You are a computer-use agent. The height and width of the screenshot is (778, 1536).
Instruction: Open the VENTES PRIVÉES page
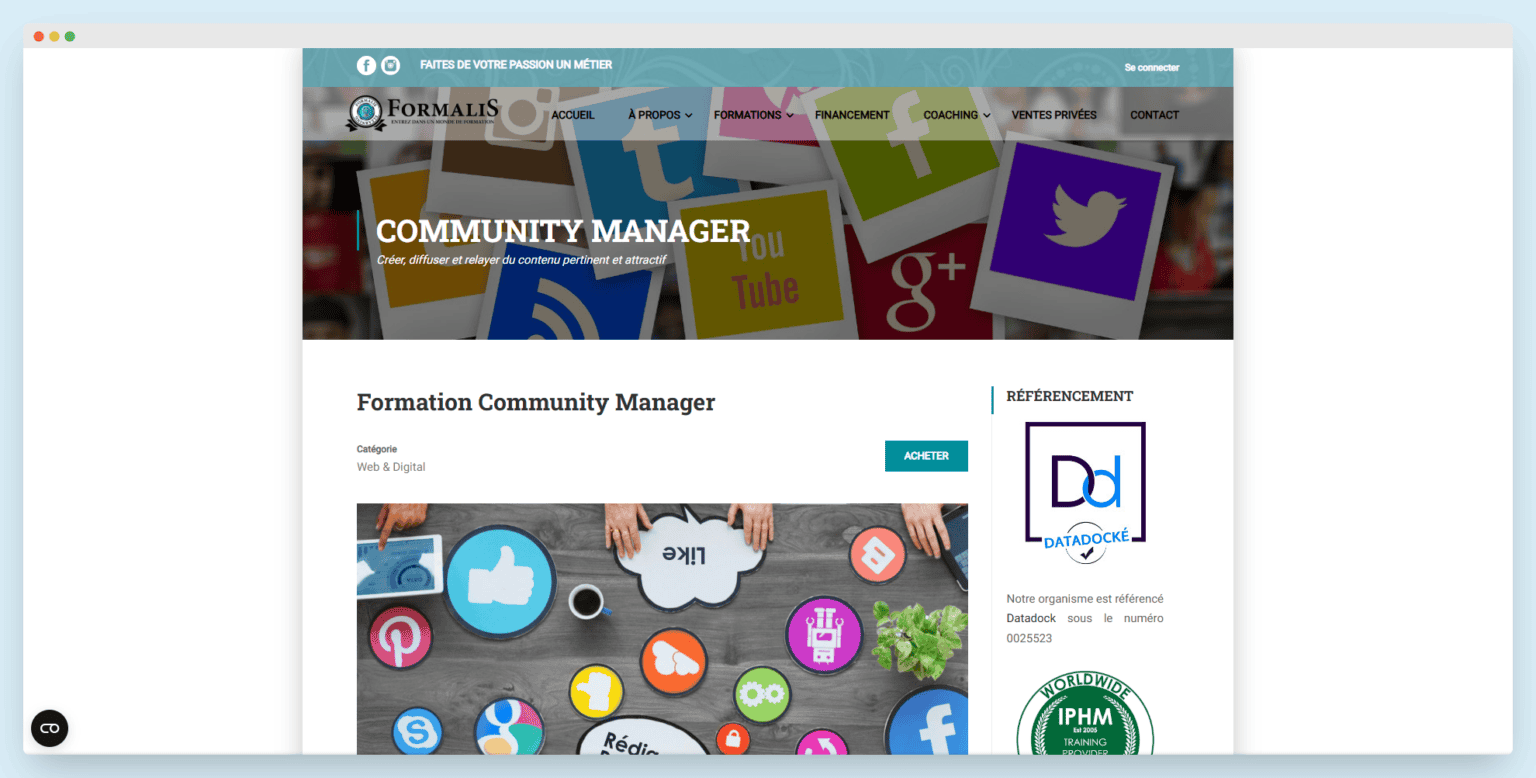1054,114
